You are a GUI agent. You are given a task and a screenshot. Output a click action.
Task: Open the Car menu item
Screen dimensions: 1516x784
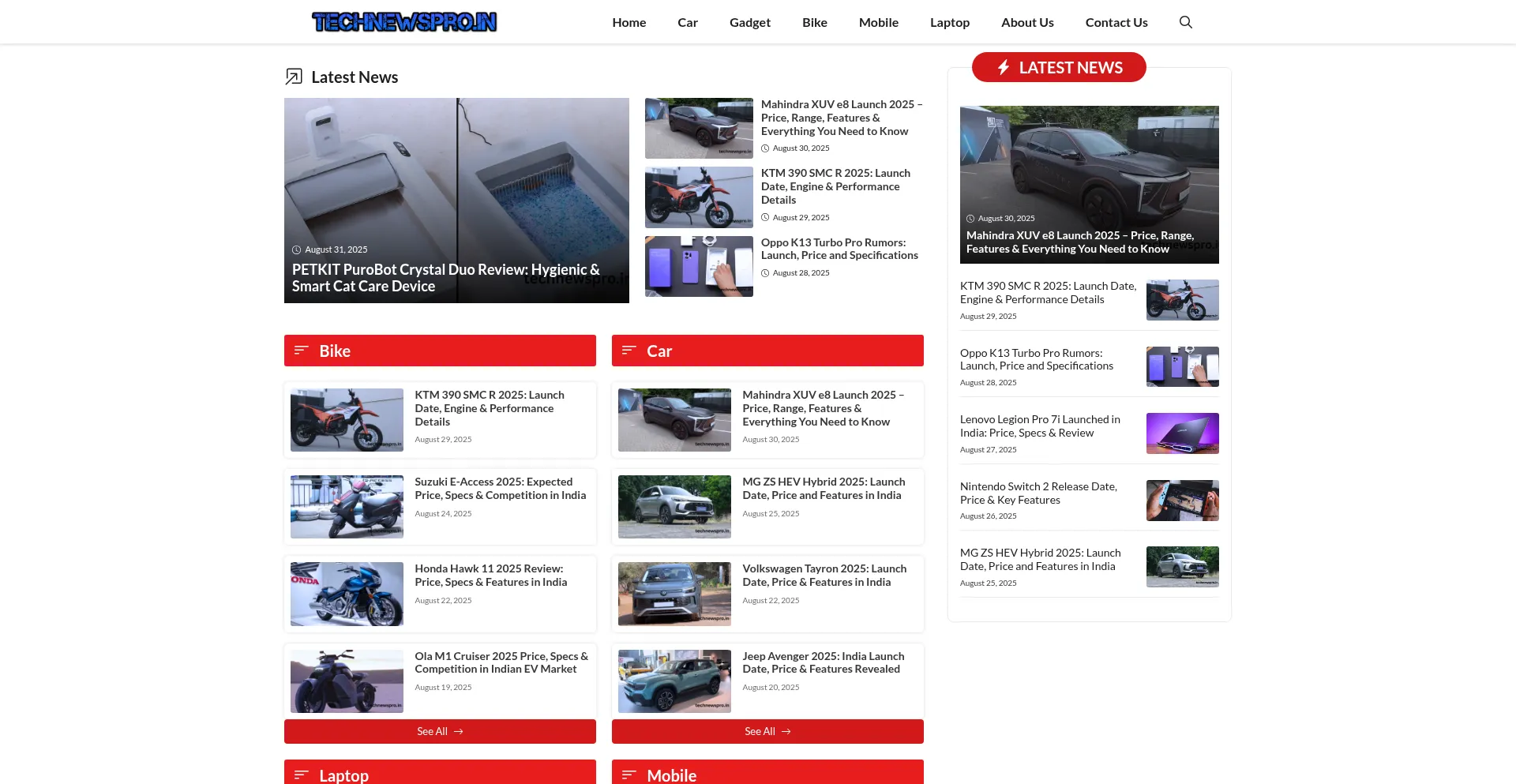click(688, 22)
